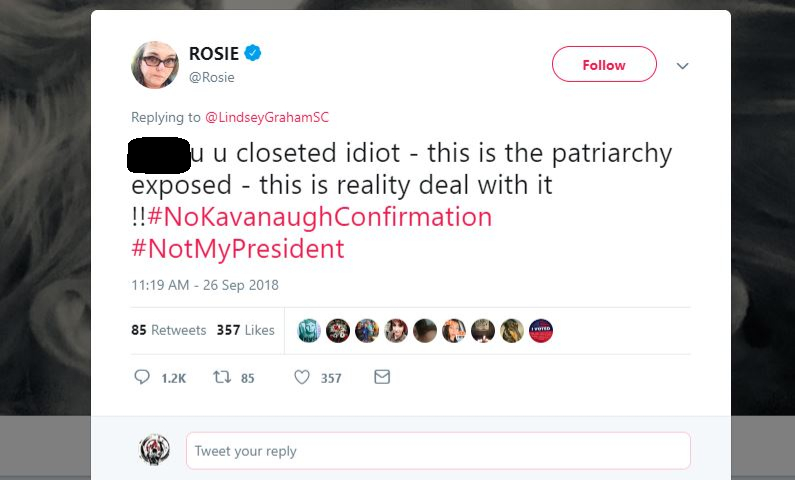Click the first liker avatar in row
The image size is (795, 480).
[309, 331]
